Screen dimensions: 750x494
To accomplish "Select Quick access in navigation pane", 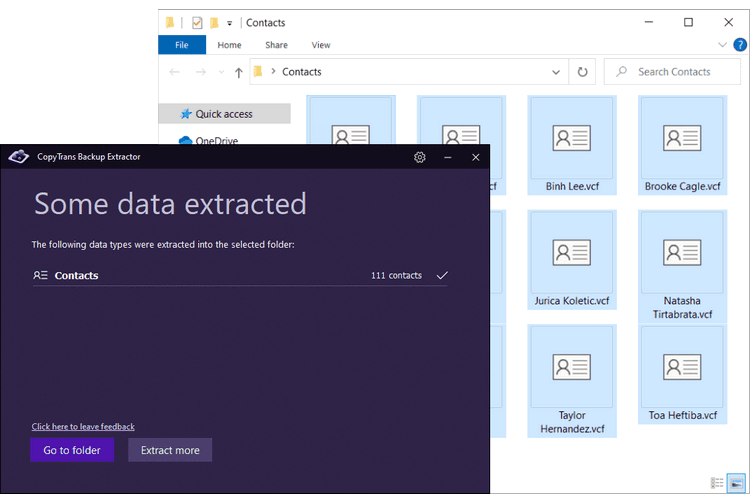I will click(x=224, y=114).
